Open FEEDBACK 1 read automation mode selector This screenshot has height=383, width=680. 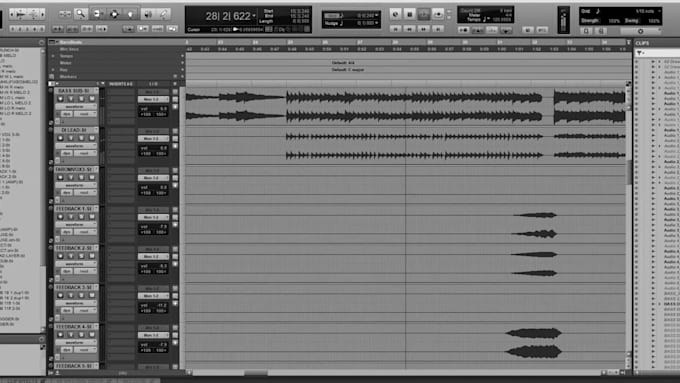point(86,232)
